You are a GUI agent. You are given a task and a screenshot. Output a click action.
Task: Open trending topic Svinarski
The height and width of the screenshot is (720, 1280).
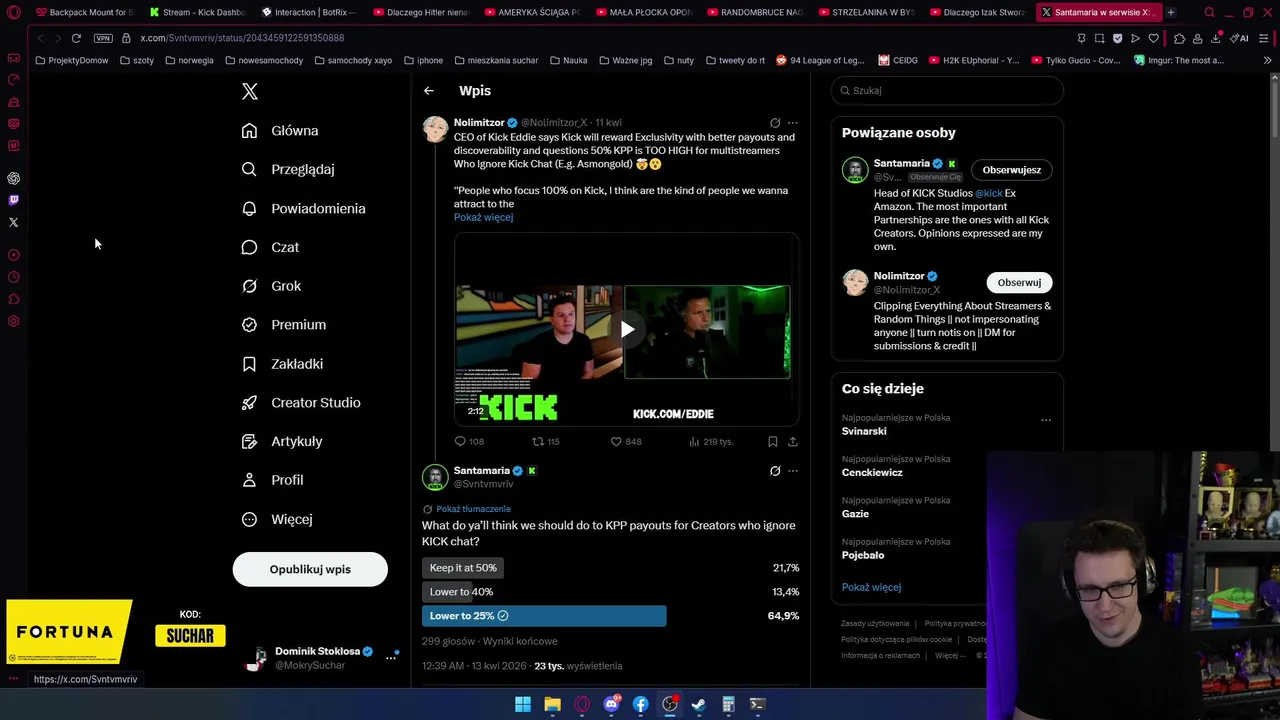click(864, 431)
